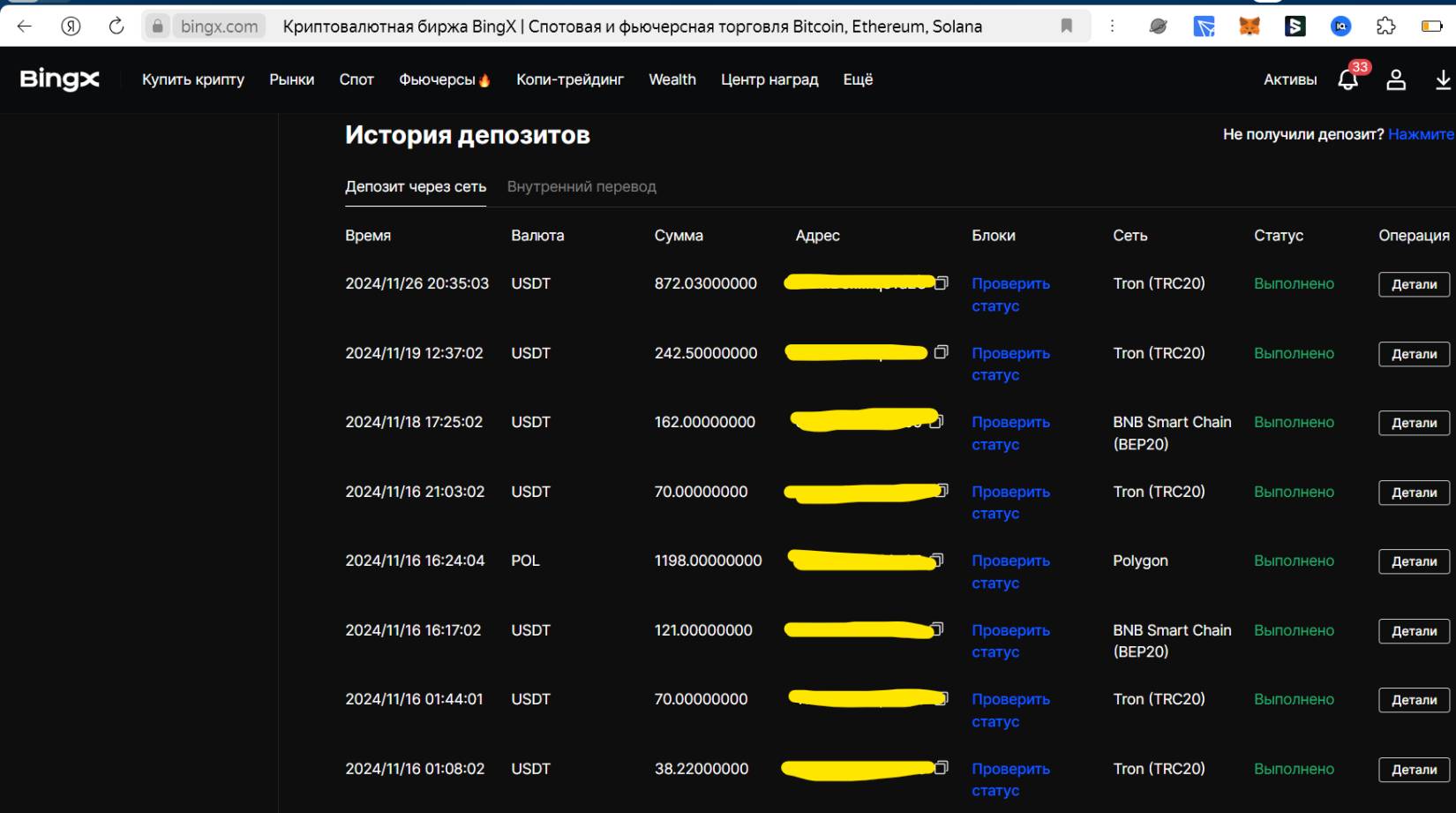Switch to Внутренний перевод tab
Viewport: 1456px width, 813px height.
click(x=582, y=186)
